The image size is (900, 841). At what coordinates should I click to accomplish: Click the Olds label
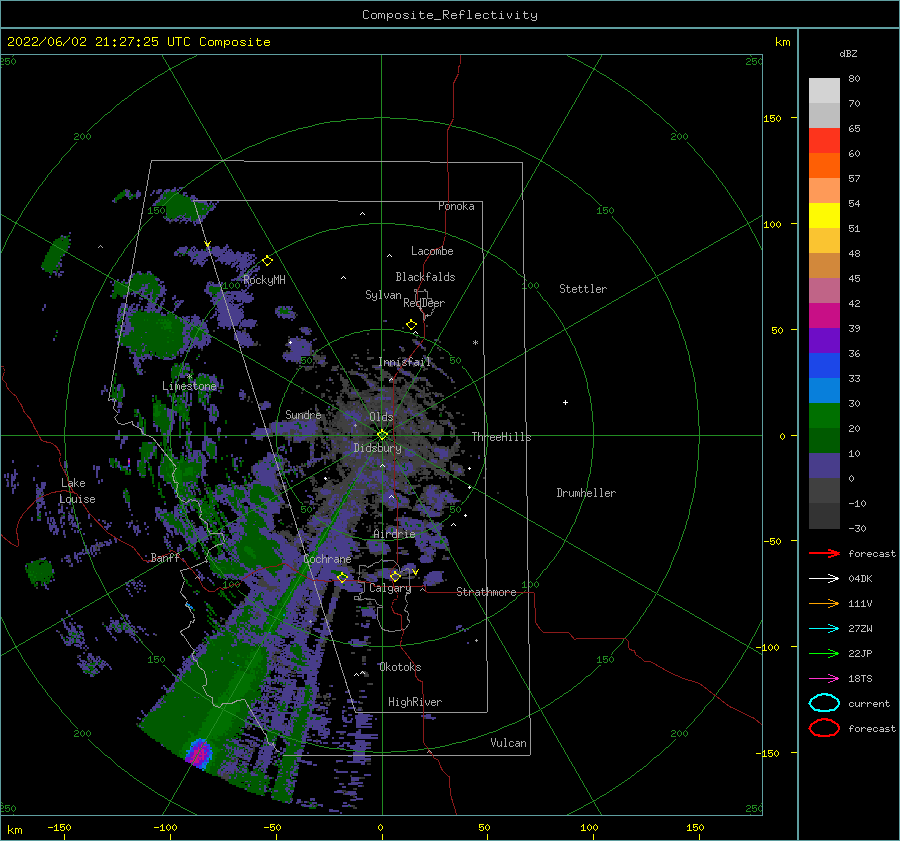[381, 417]
